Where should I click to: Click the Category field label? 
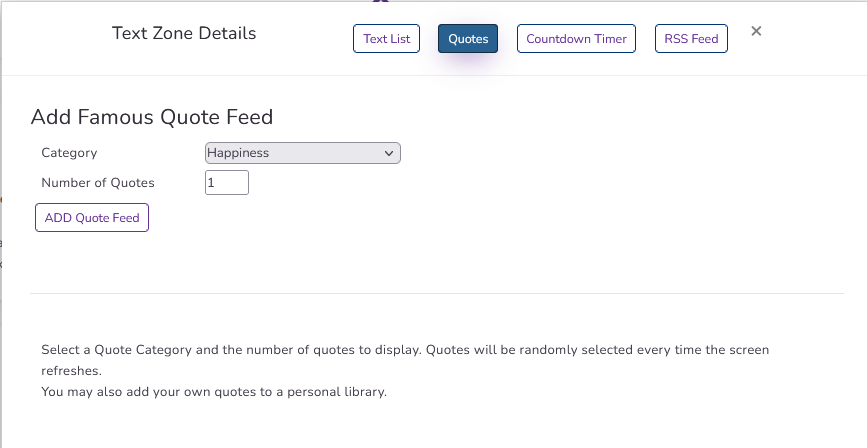click(x=69, y=153)
